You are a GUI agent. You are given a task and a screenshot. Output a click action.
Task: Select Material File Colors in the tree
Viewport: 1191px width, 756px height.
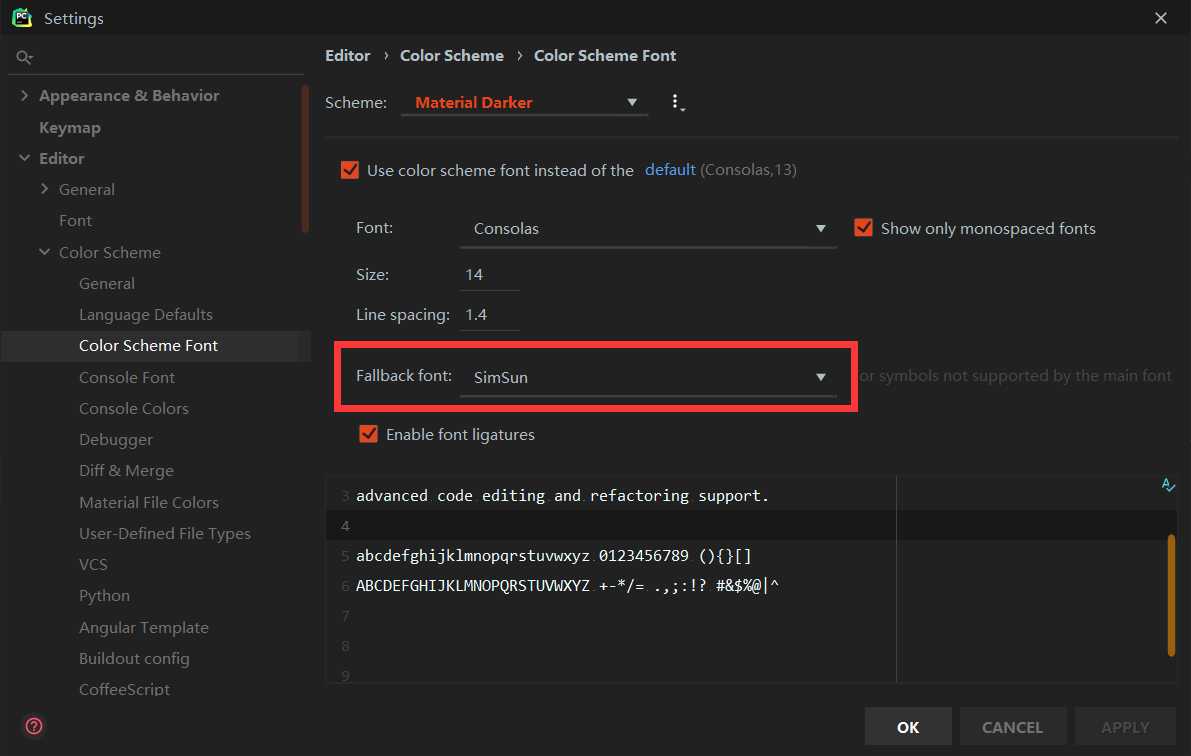(x=149, y=502)
